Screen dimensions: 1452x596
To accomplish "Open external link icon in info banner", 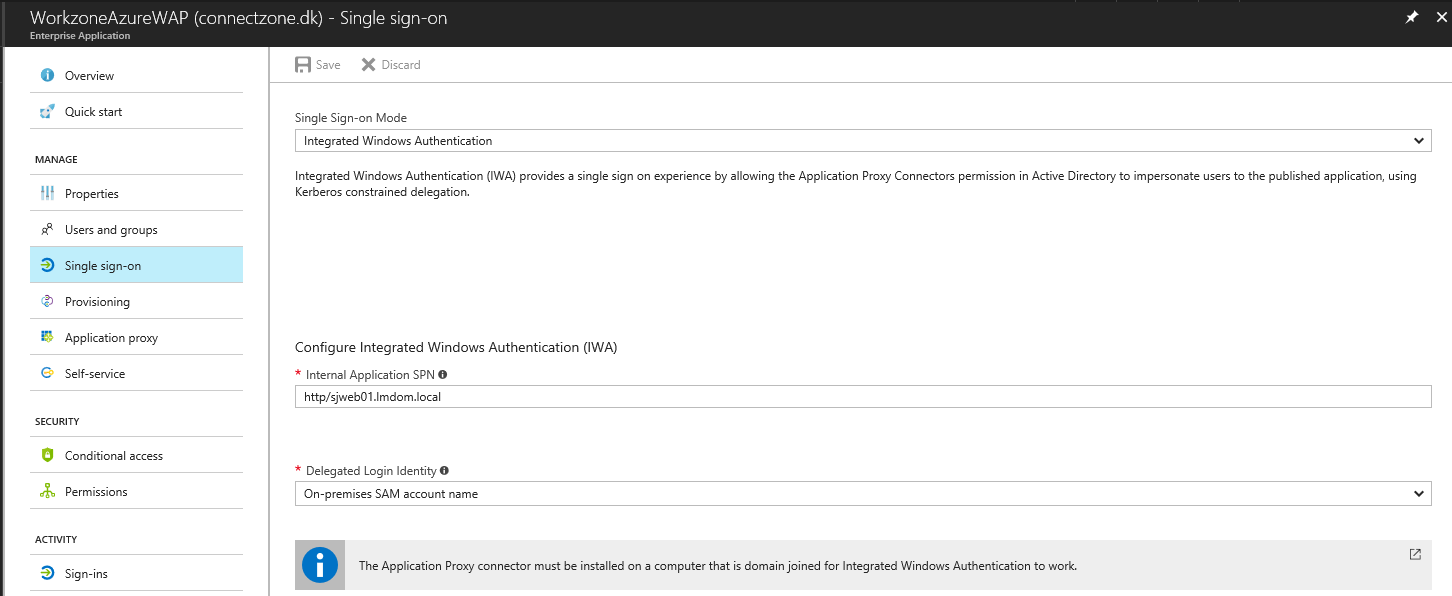I will pos(1415,554).
